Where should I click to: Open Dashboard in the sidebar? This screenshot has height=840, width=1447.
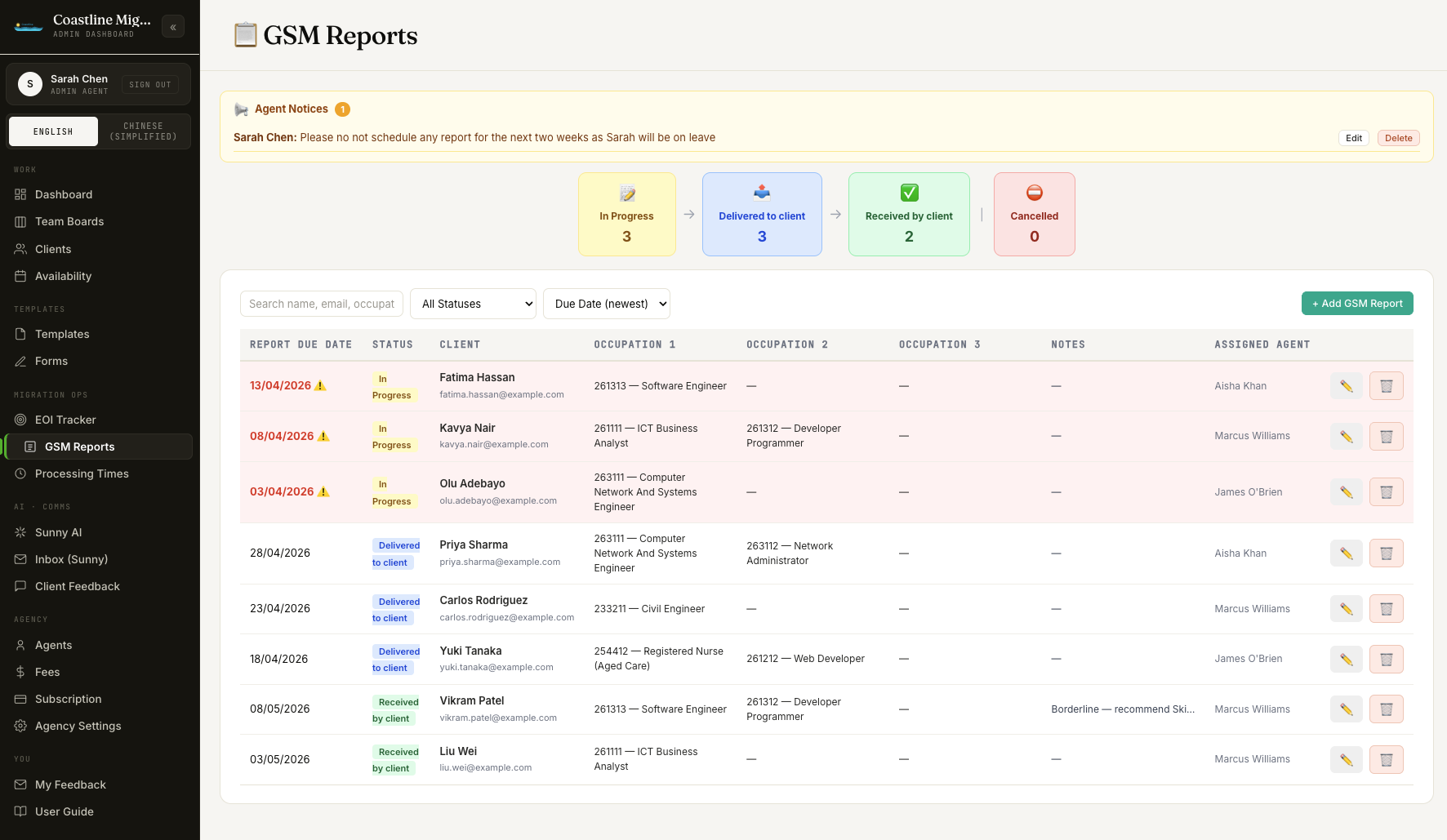coord(64,194)
